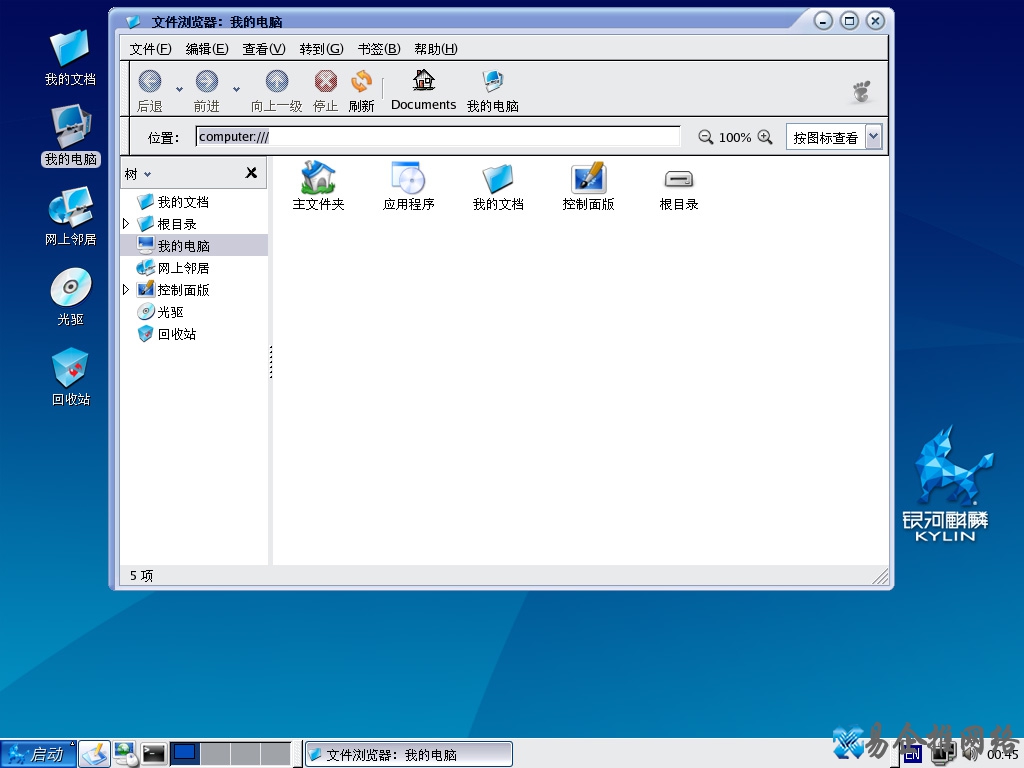Go up one level (向上一级)
This screenshot has height=768, width=1024.
276,82
